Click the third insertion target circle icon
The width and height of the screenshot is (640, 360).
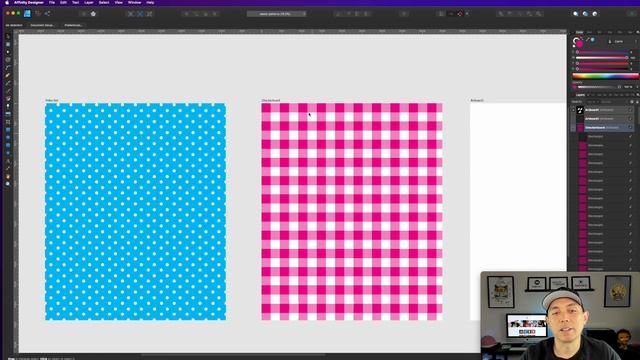[x=595, y=14]
